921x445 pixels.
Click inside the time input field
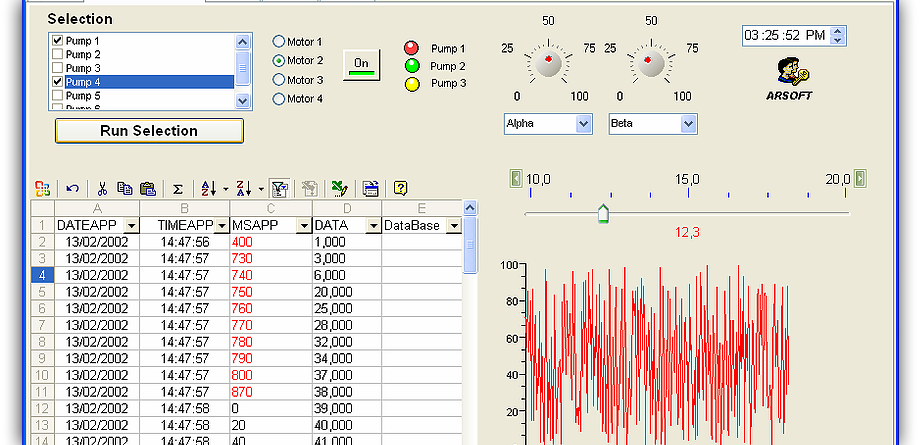tap(784, 36)
